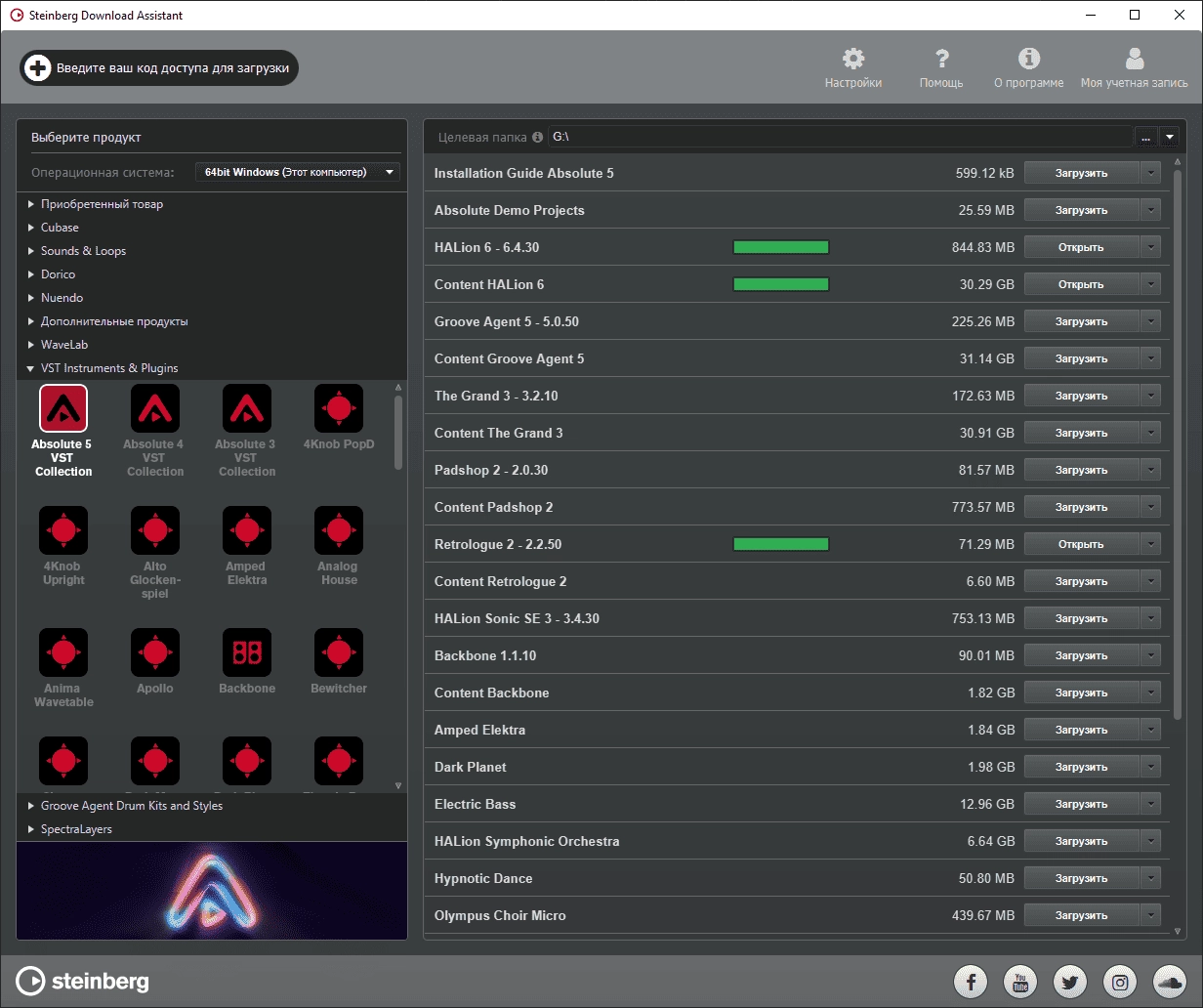Expand the Dorico category
Viewport: 1203px width, 1008px height.
pyautogui.click(x=31, y=274)
